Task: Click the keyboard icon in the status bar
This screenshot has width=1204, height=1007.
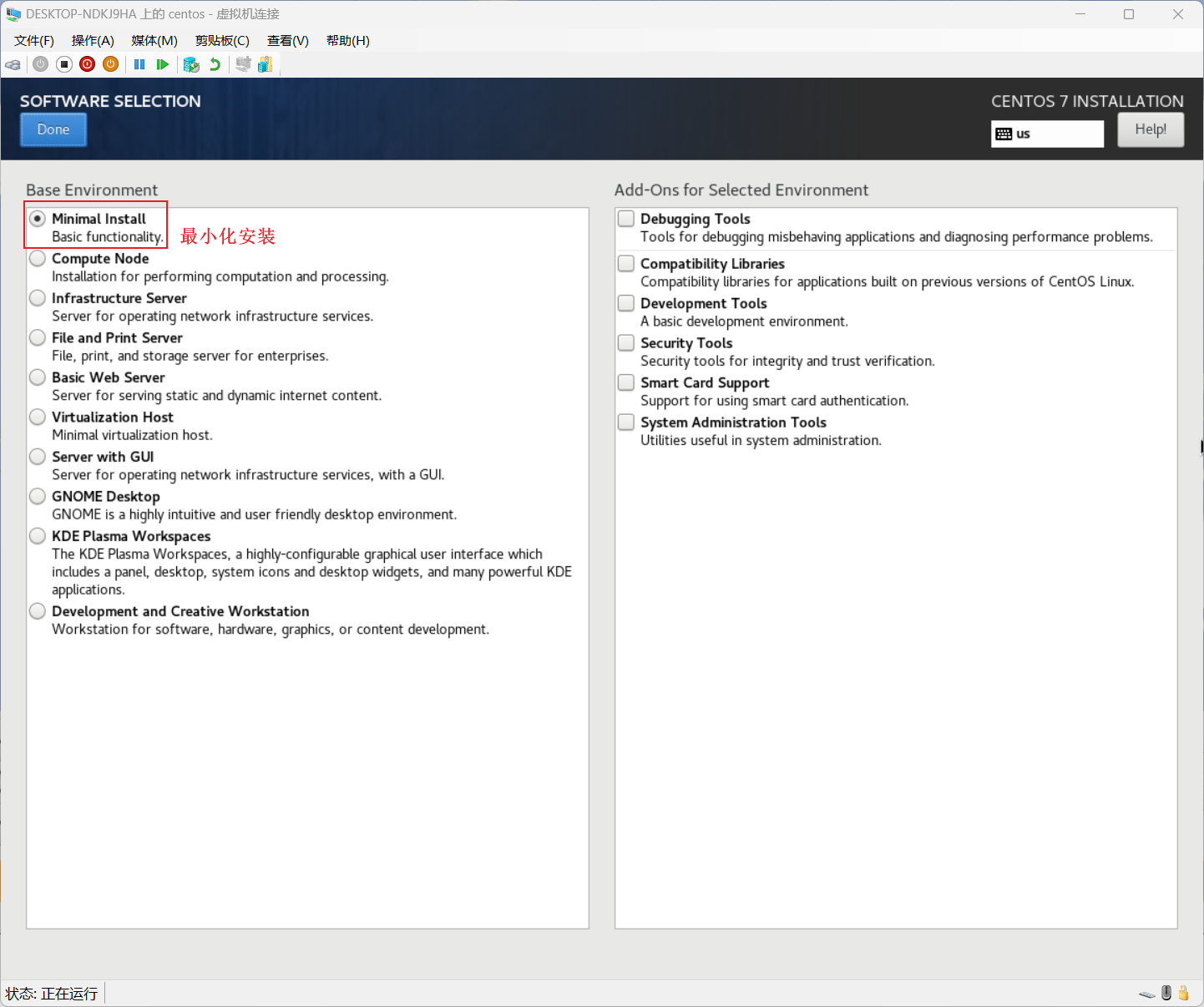Action: tap(1146, 994)
